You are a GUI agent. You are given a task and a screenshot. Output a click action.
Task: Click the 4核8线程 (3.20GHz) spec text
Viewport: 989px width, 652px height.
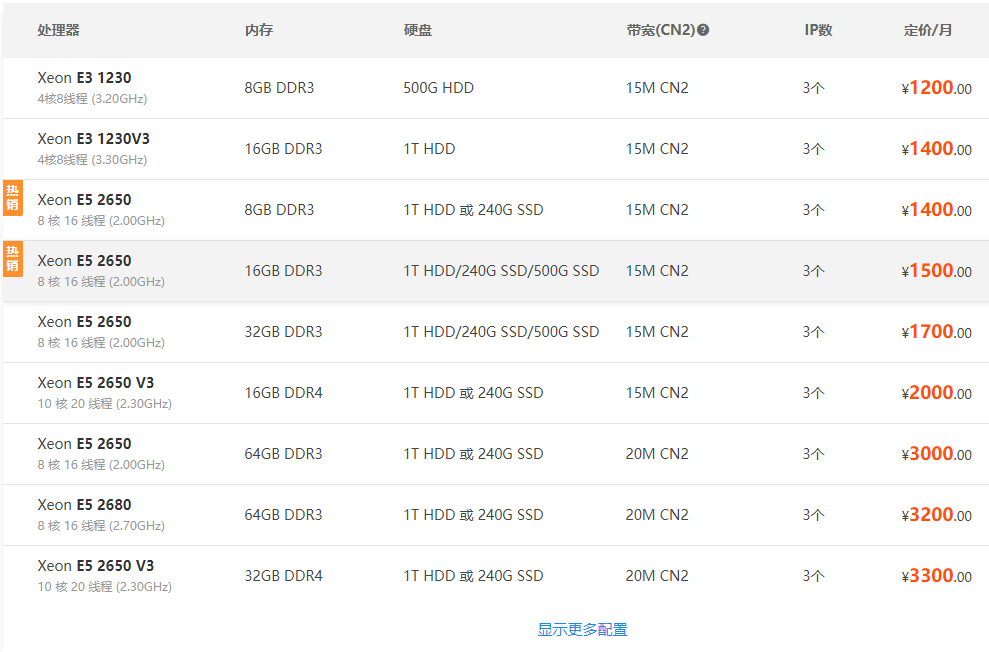pyautogui.click(x=92, y=98)
